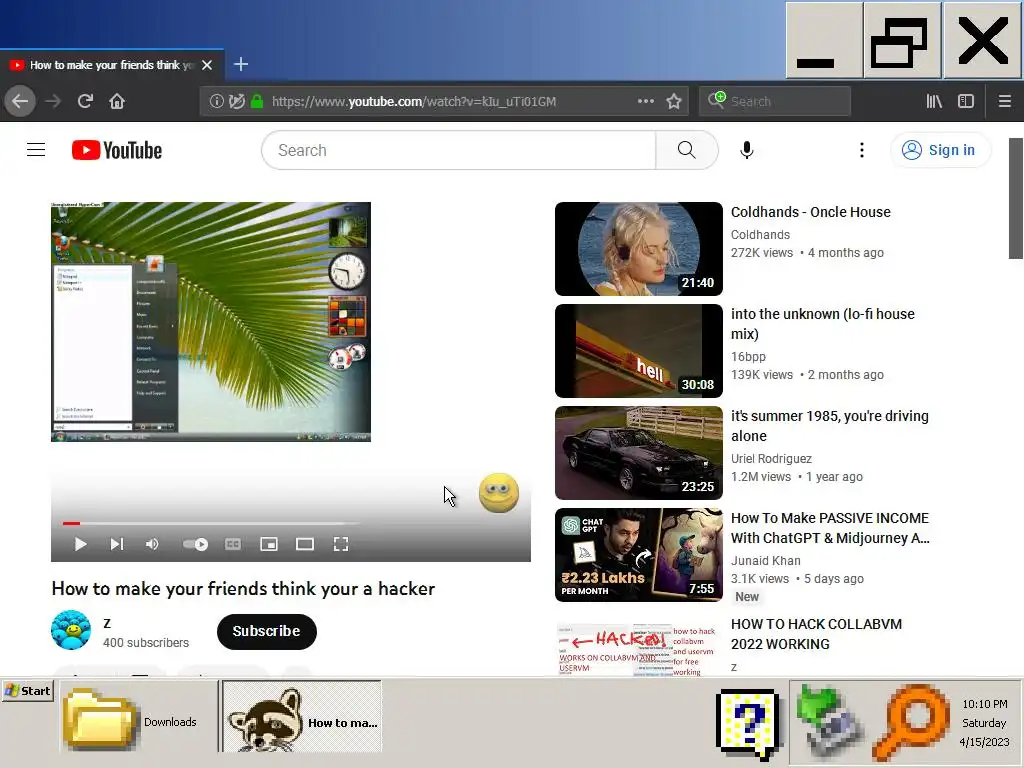Click the URL address bar field
The image size is (1024, 768).
coord(444,101)
